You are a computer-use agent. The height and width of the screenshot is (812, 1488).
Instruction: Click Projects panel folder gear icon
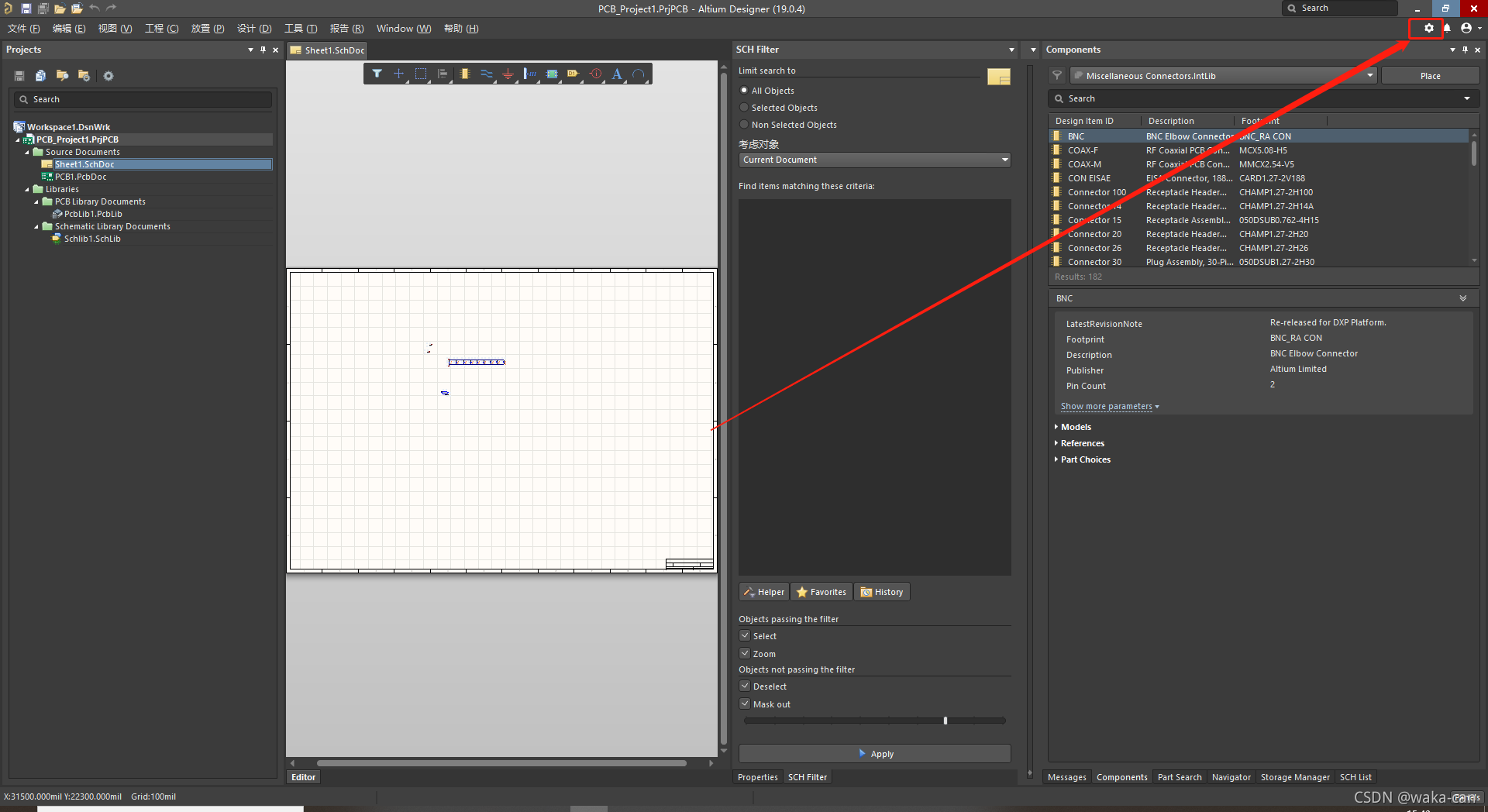point(84,76)
